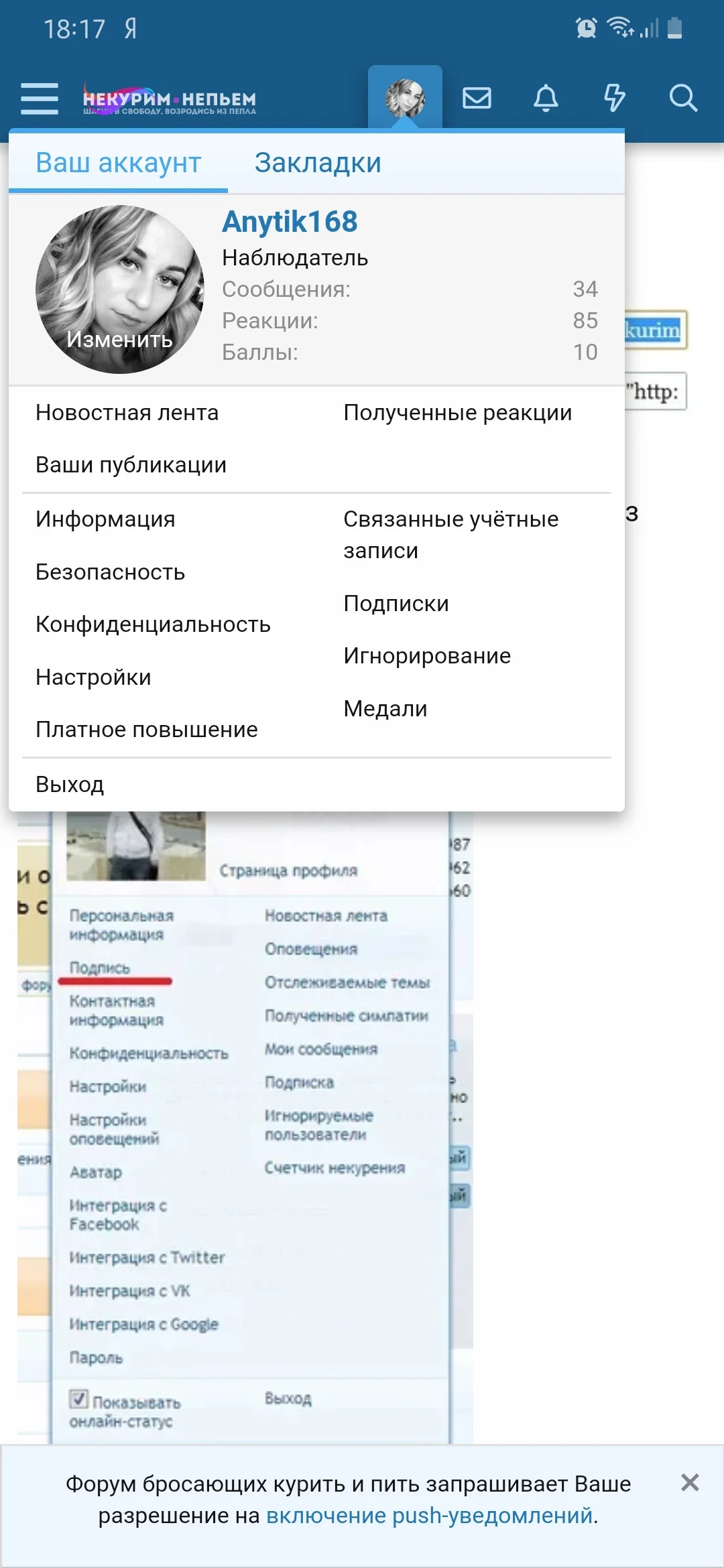
Task: Tap Страница профиля in embedded image
Action: pyautogui.click(x=288, y=870)
